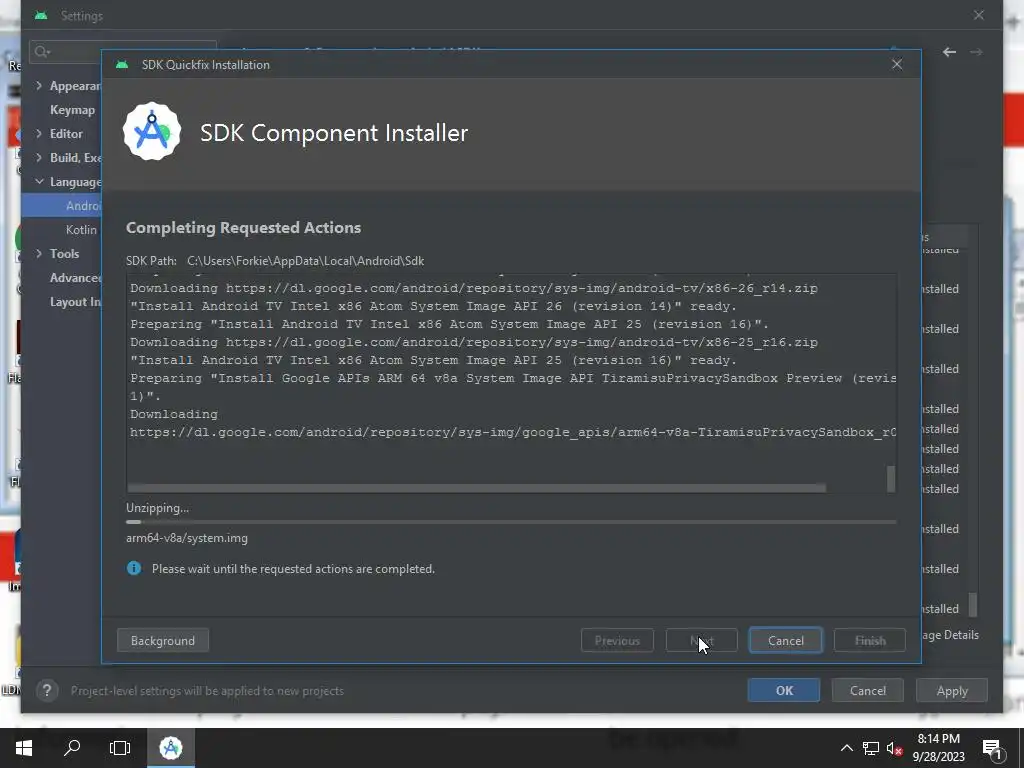
Task: Click the SDK Path value text
Action: pyautogui.click(x=306, y=261)
